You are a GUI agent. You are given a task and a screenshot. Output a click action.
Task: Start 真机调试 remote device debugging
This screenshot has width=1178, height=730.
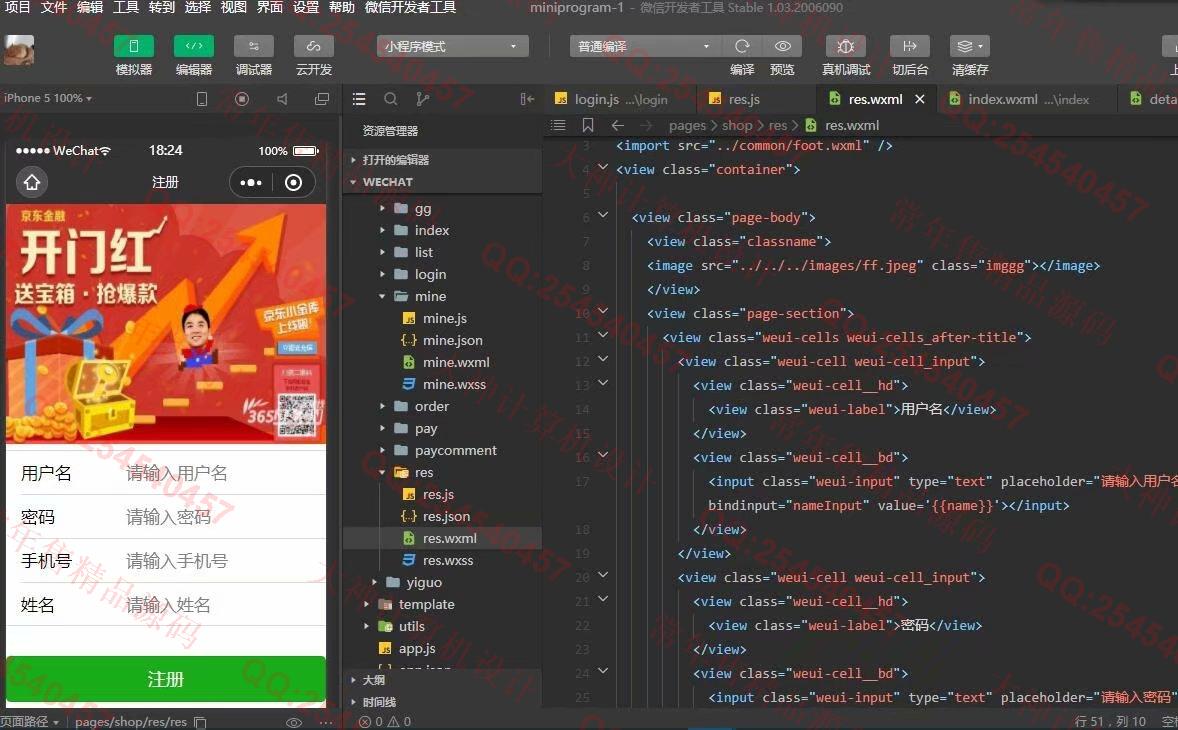point(846,47)
